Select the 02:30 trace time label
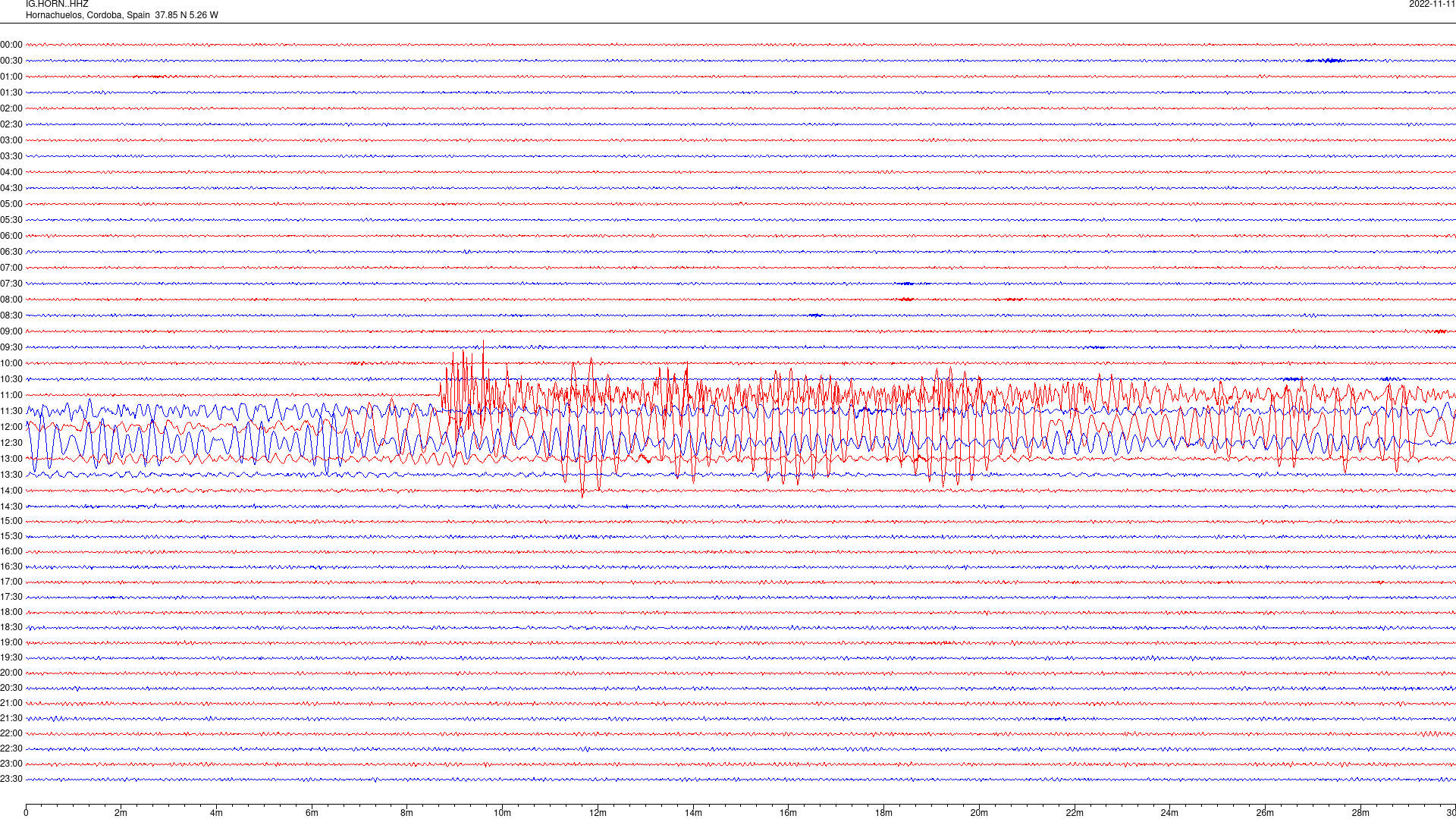The image size is (1456, 819). click(x=11, y=124)
